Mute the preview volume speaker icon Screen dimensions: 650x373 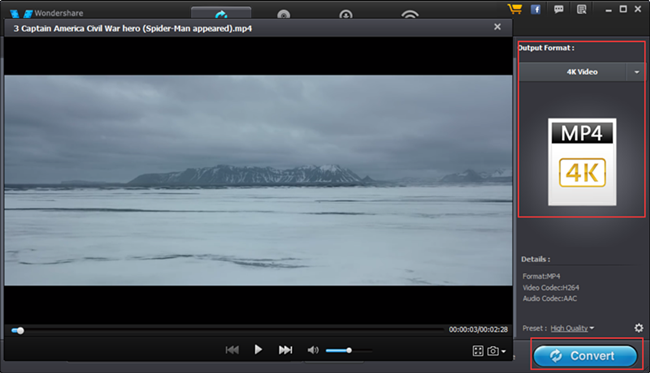pyautogui.click(x=313, y=350)
